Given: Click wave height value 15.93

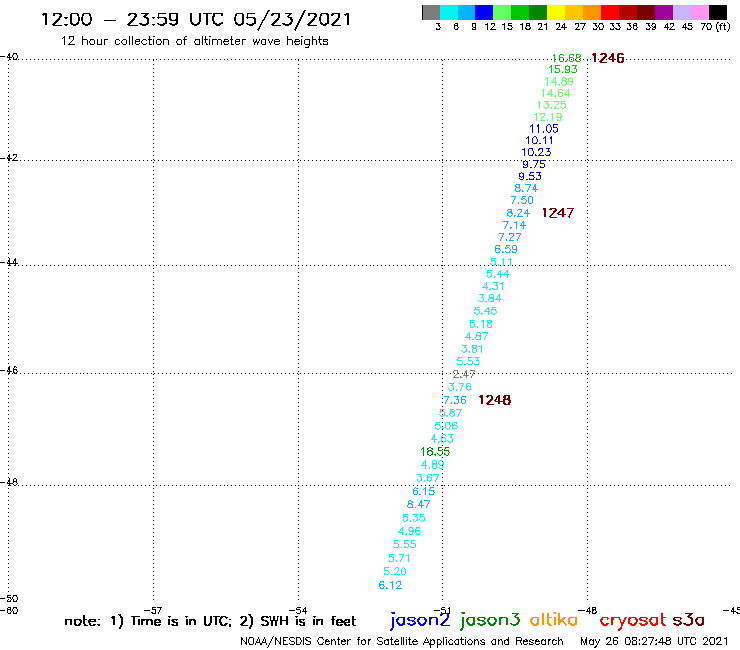Looking at the screenshot, I should click(563, 69).
